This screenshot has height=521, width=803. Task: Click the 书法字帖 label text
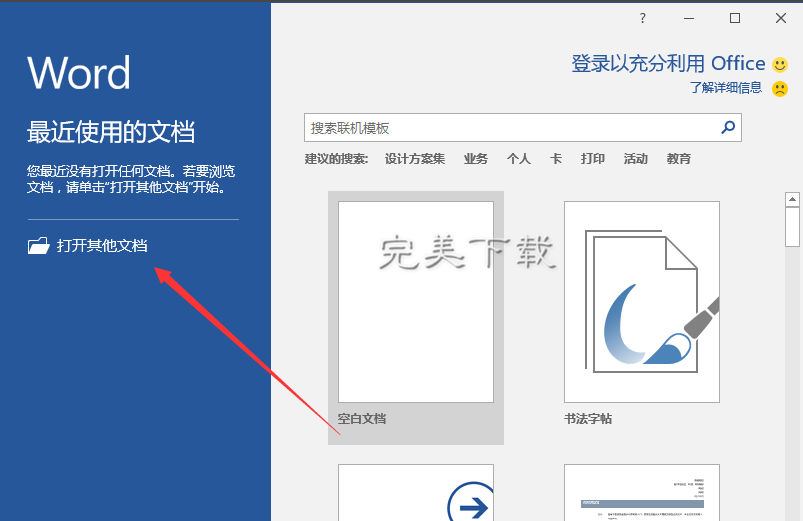click(x=588, y=419)
